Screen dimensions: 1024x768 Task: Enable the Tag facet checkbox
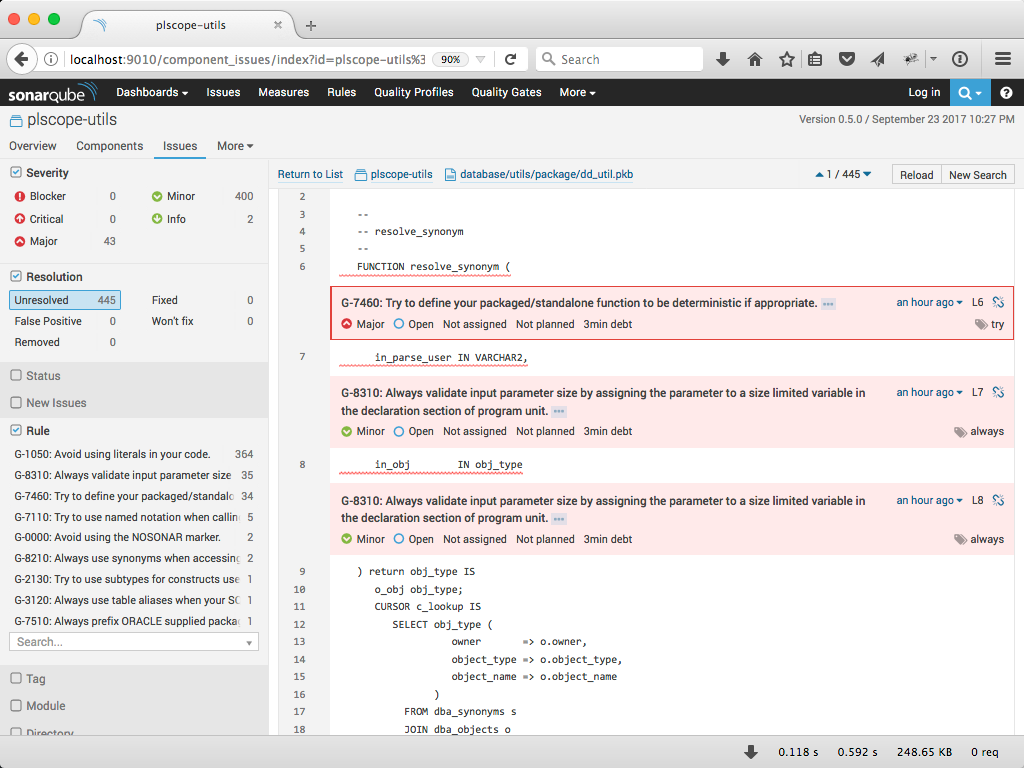16,679
